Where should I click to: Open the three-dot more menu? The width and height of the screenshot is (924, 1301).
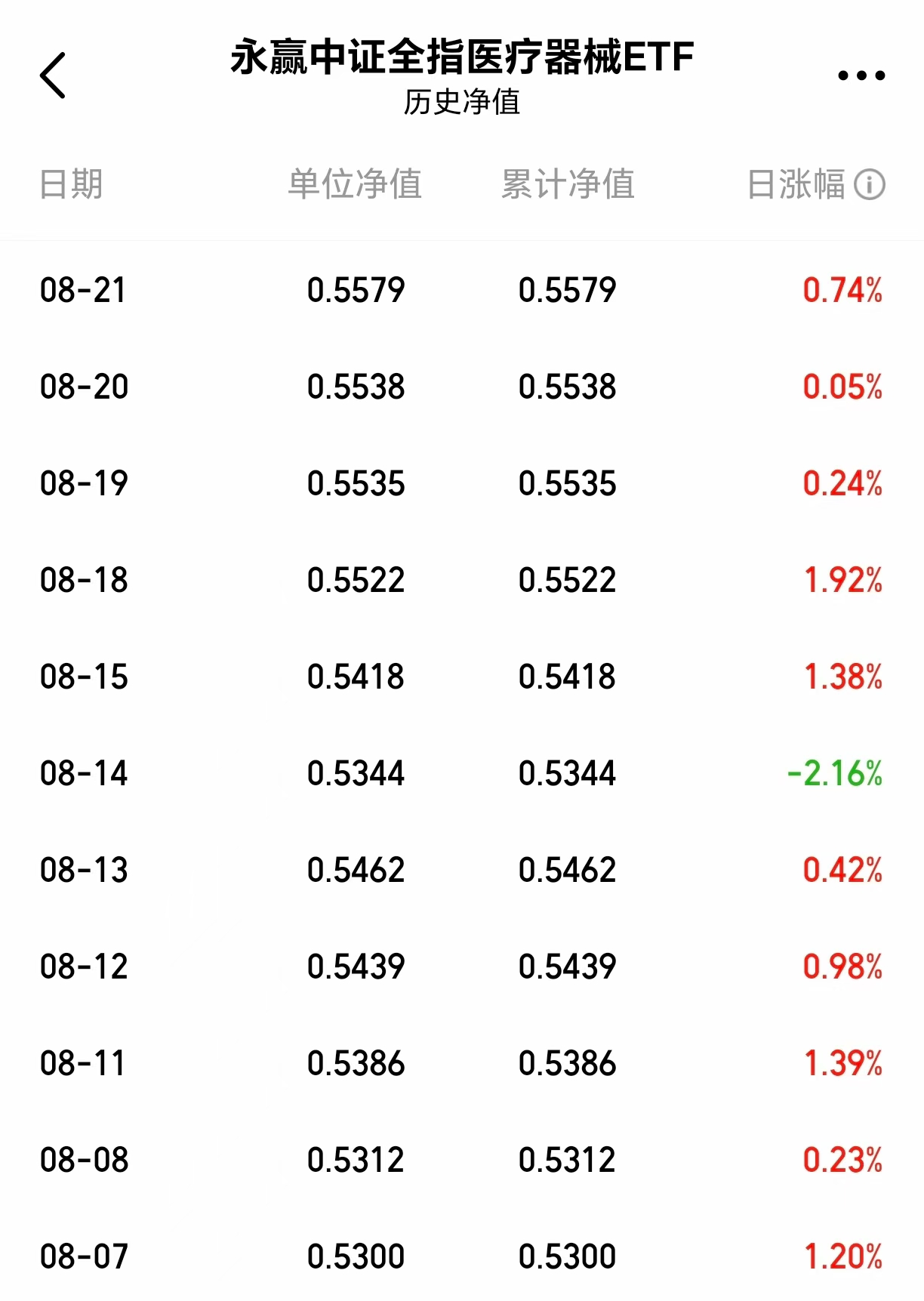pos(861,76)
